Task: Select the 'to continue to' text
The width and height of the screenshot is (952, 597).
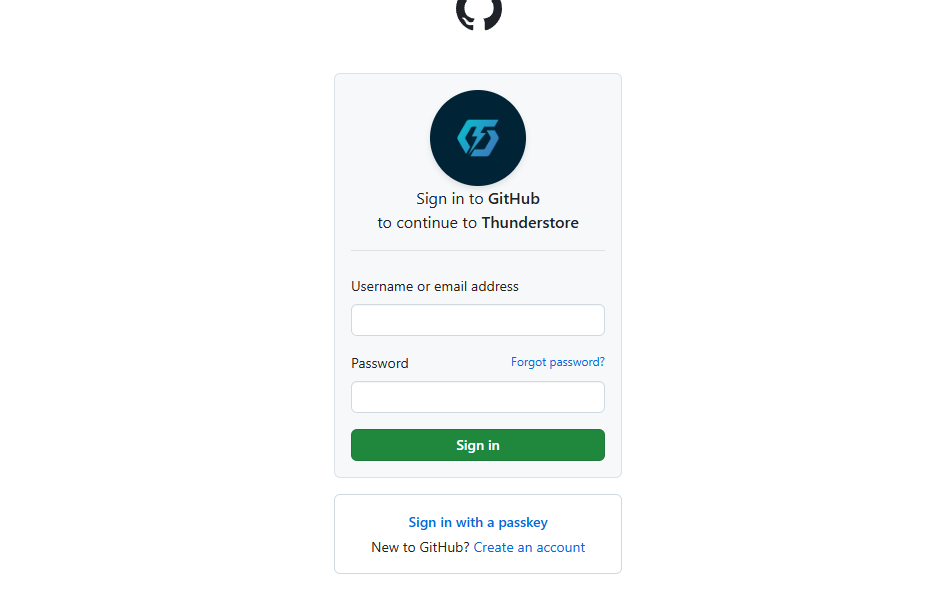Action: point(427,223)
